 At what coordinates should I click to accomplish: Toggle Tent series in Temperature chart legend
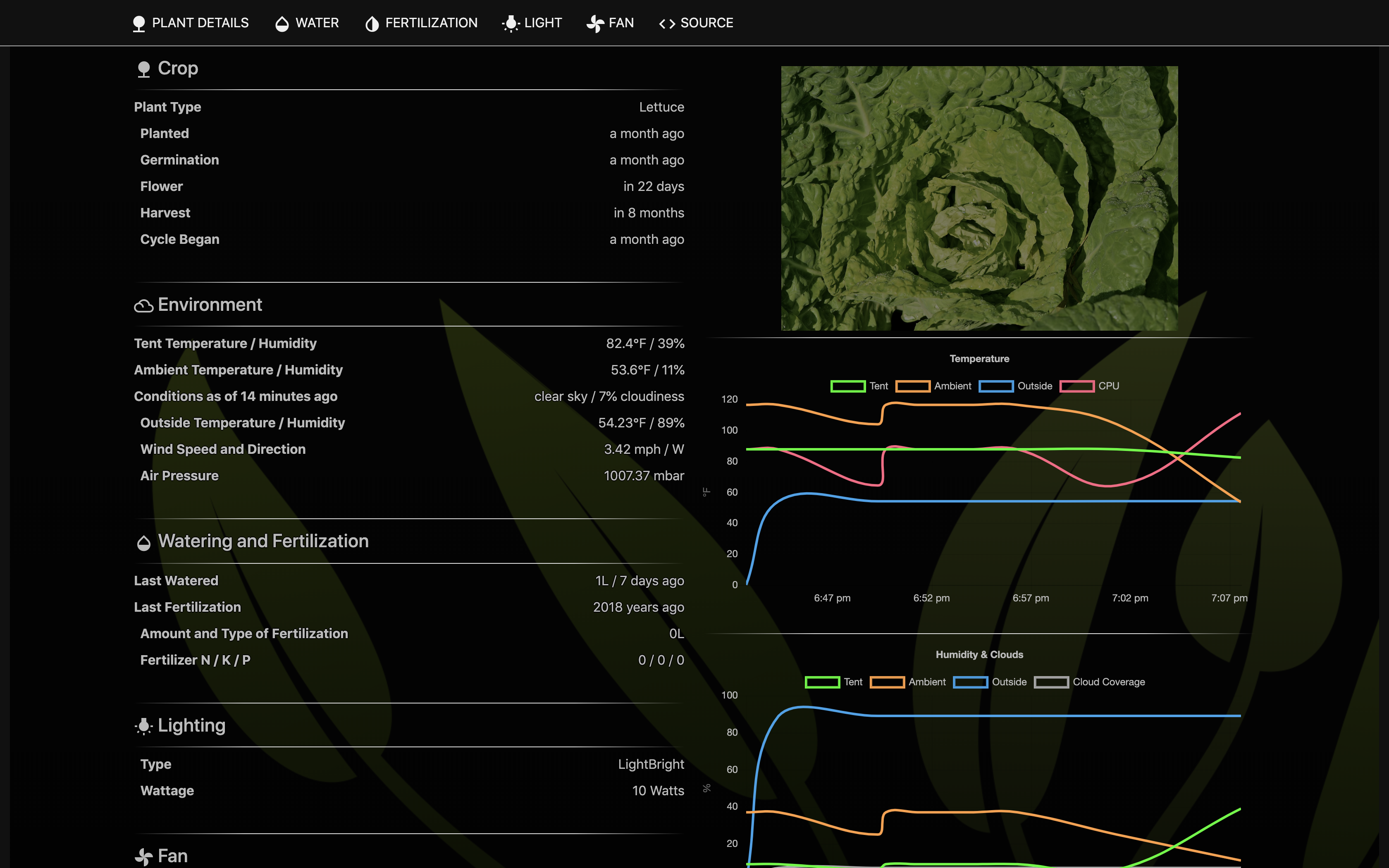(x=859, y=386)
